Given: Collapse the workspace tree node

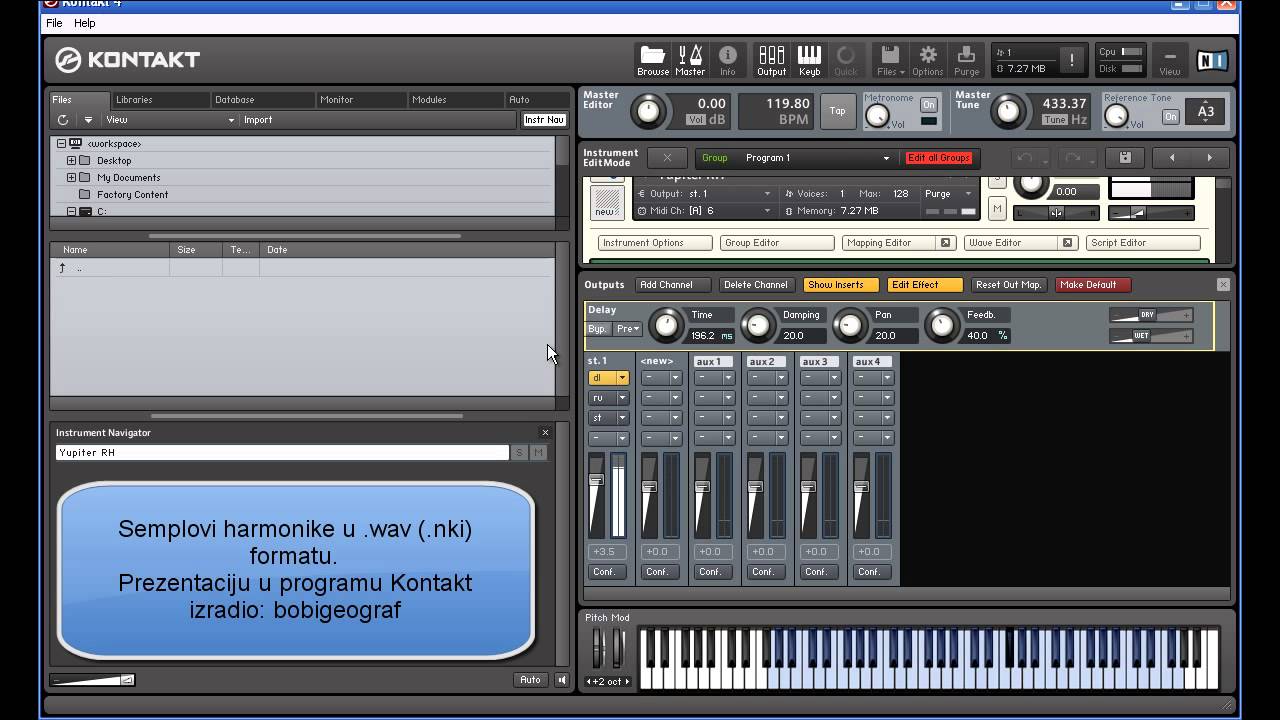Looking at the screenshot, I should point(61,144).
